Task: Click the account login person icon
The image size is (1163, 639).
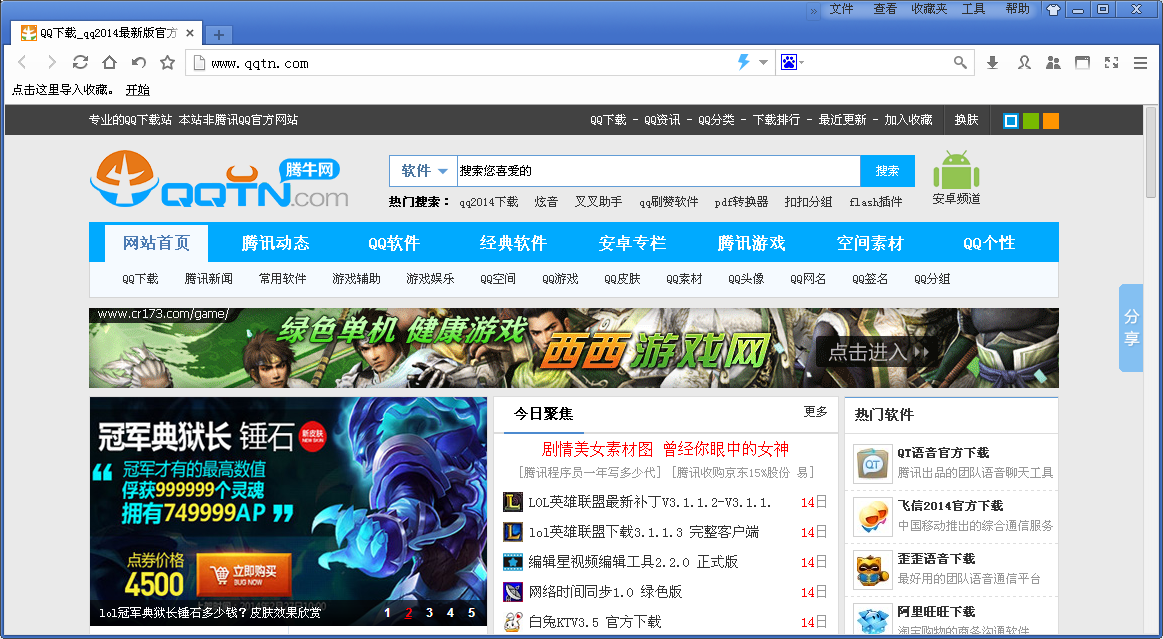Action: (1023, 62)
